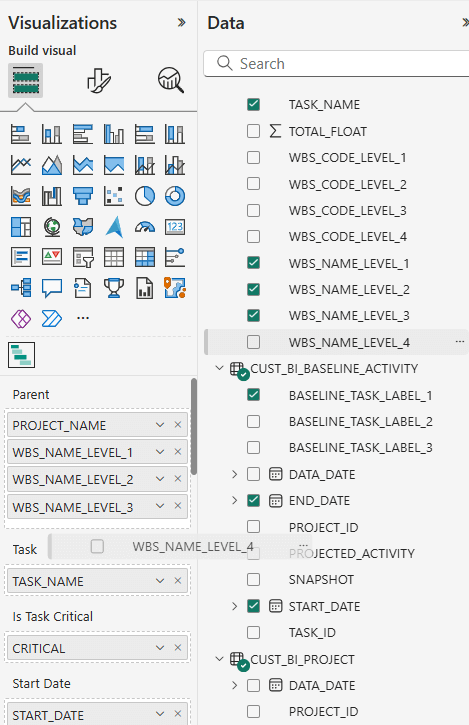Select the stacked bar chart visual

[x=21, y=135]
